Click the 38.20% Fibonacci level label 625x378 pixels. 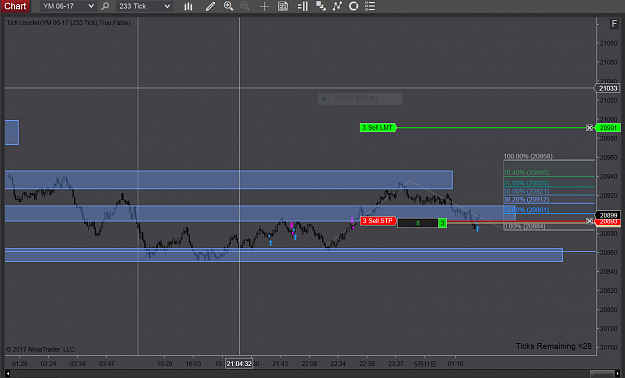click(526, 199)
